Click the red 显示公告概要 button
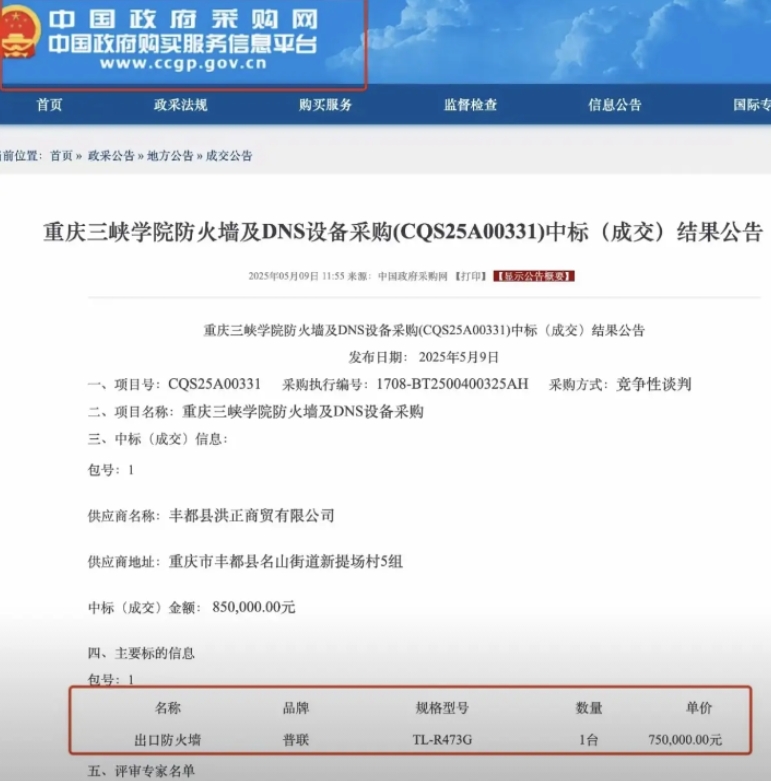 click(534, 276)
